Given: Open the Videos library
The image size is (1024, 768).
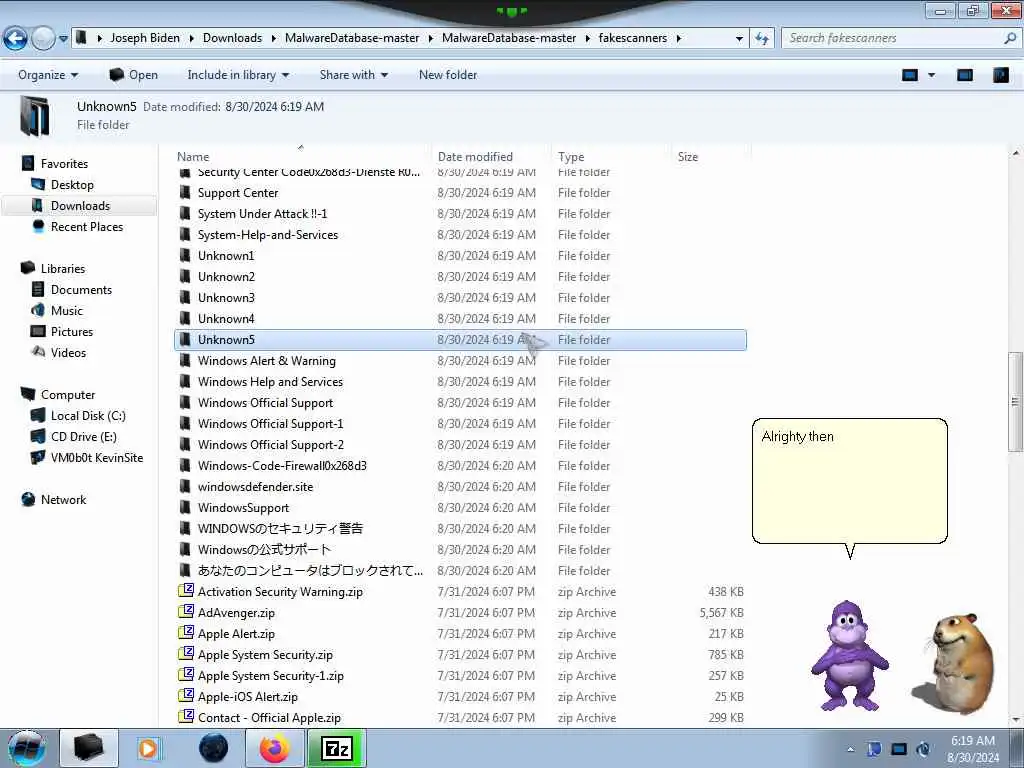Looking at the screenshot, I should 68,353.
